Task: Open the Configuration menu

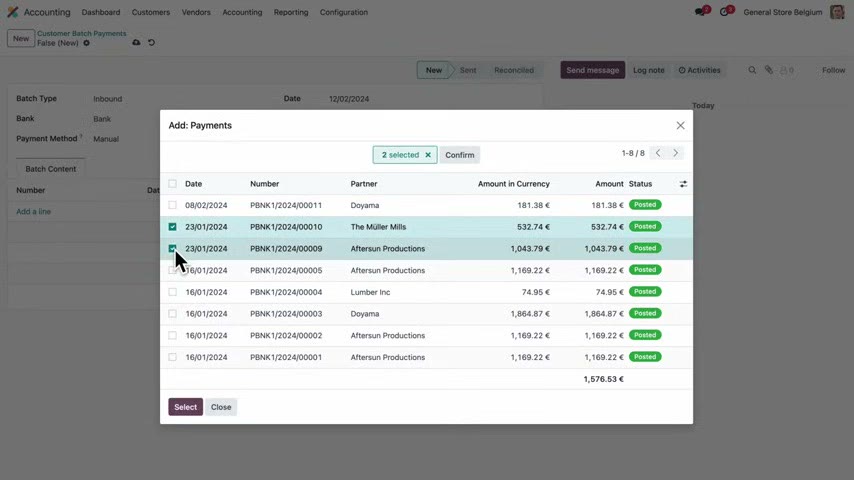Action: 344,12
